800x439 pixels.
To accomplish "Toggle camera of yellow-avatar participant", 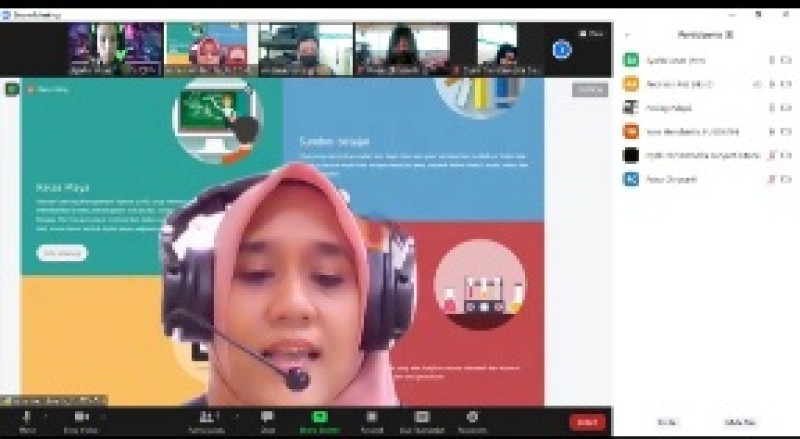I will pyautogui.click(x=786, y=84).
